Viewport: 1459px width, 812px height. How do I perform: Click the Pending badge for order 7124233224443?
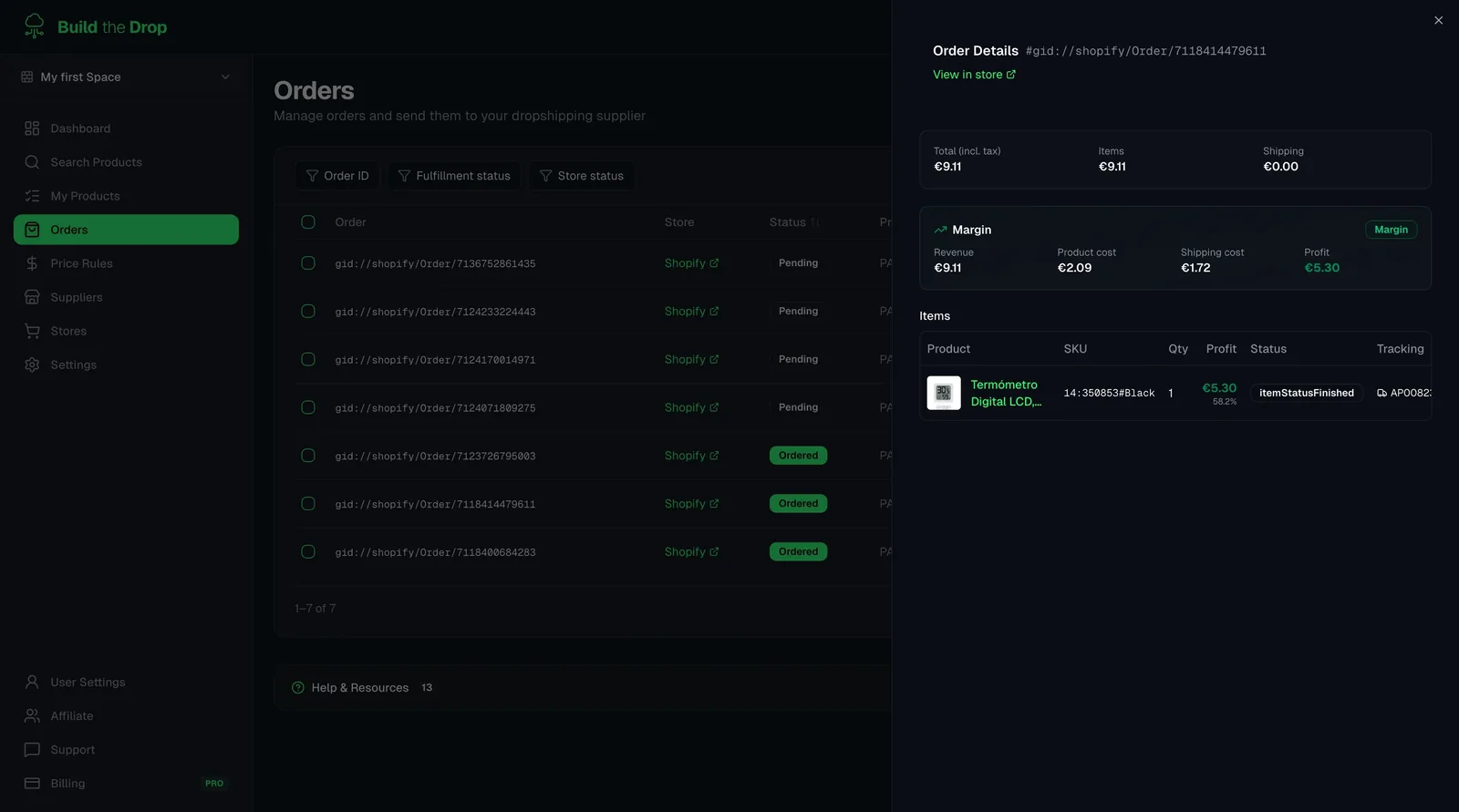coord(798,311)
